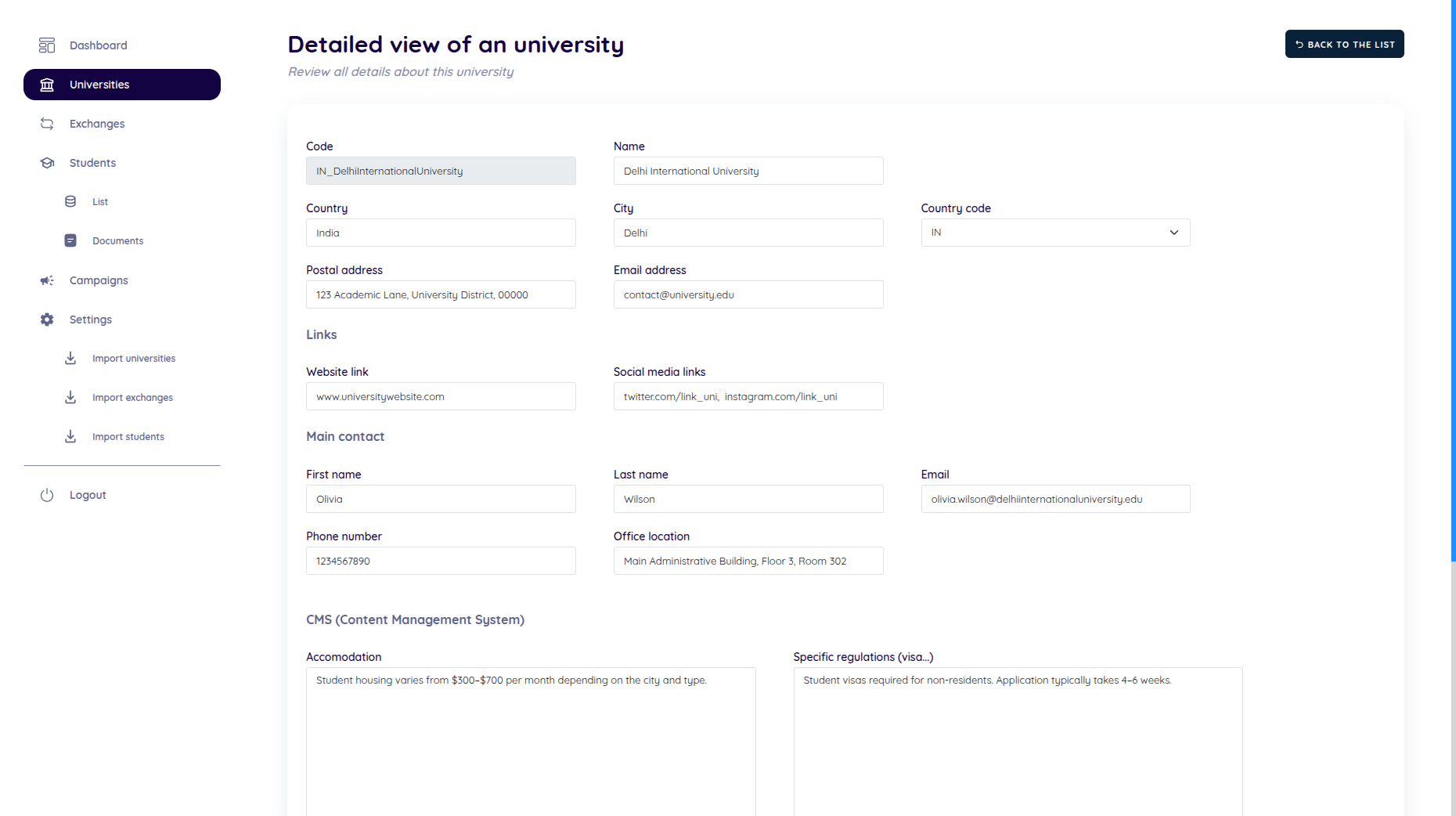The width and height of the screenshot is (1456, 816).
Task: Click the Universities building icon
Action: coord(47,85)
